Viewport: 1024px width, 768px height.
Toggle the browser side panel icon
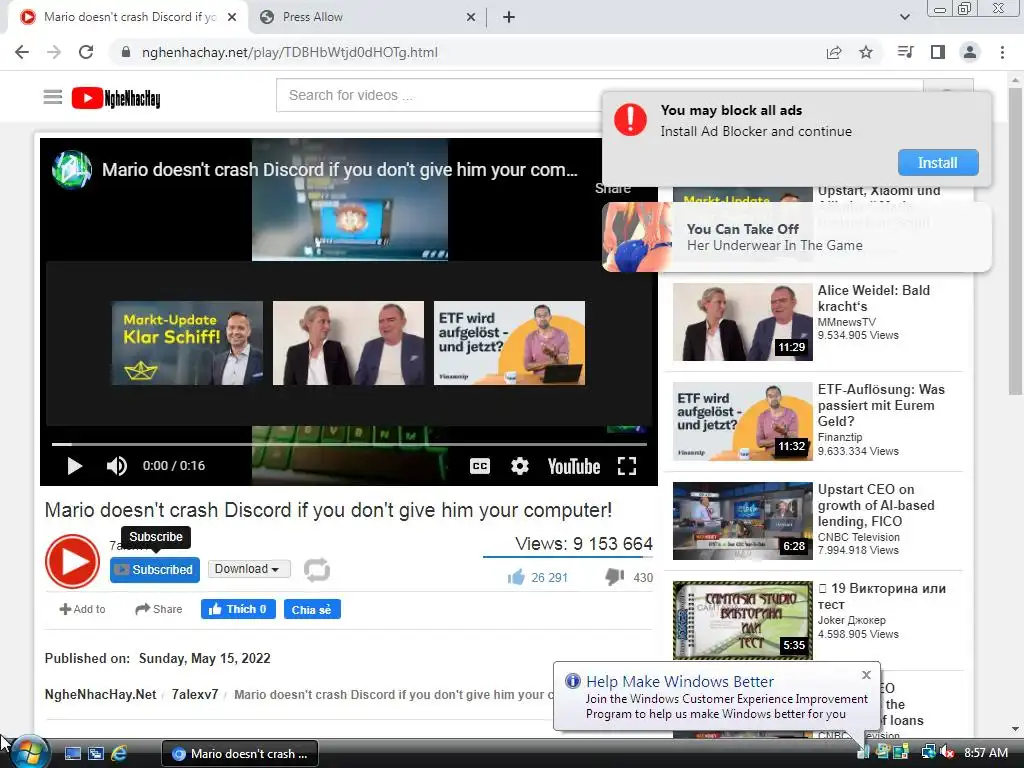click(x=938, y=52)
